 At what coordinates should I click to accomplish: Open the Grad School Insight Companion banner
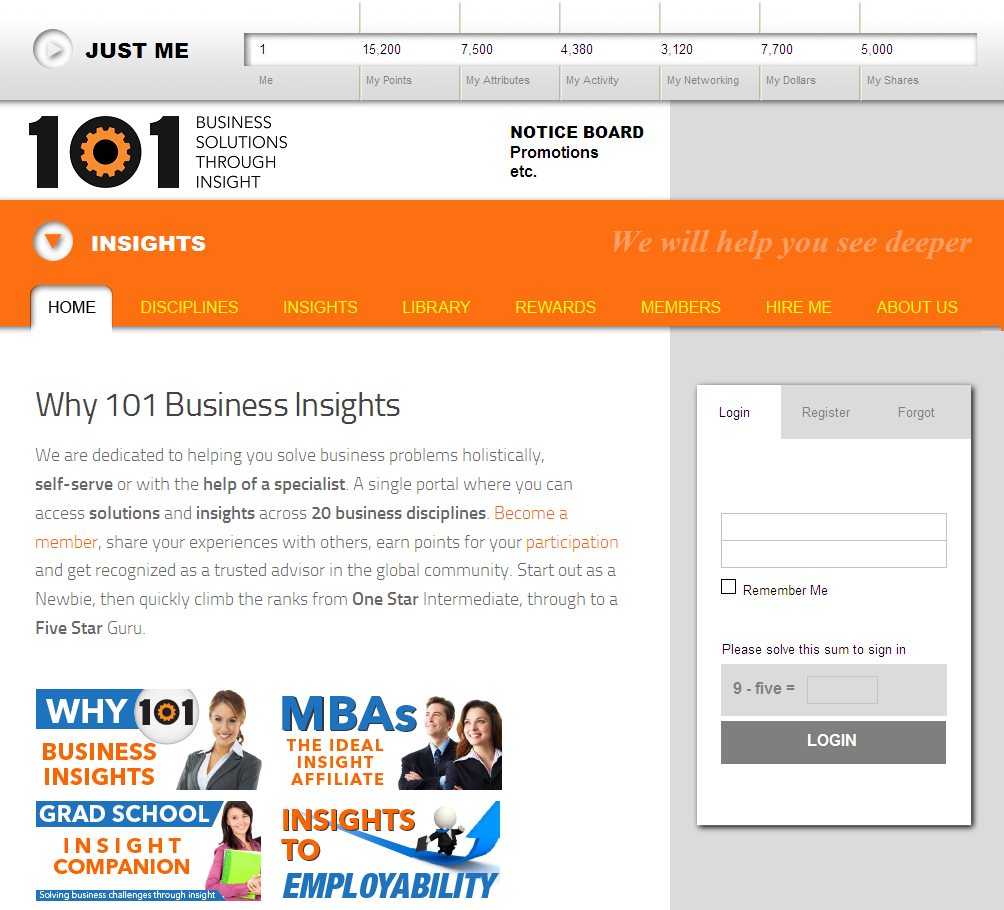point(149,850)
